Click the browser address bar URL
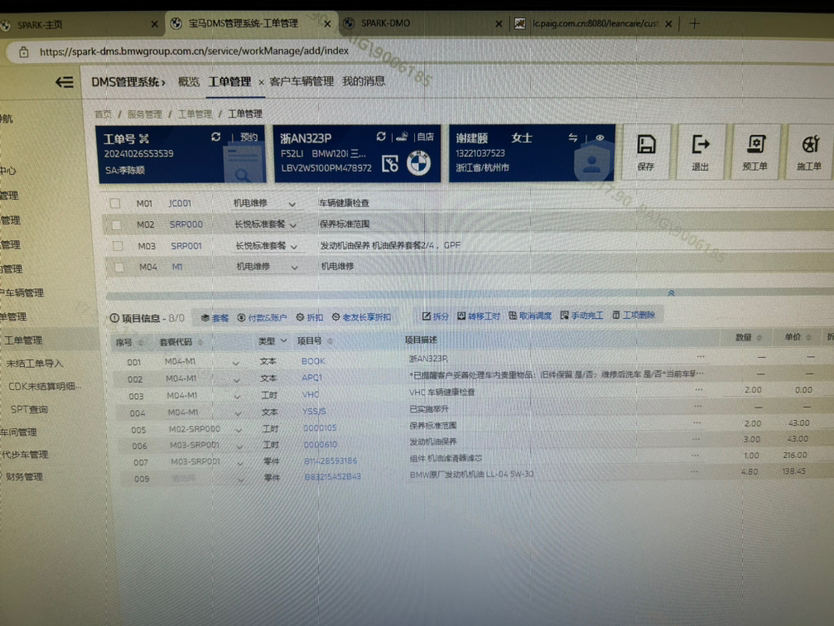Viewport: 834px width, 626px height. 194,51
